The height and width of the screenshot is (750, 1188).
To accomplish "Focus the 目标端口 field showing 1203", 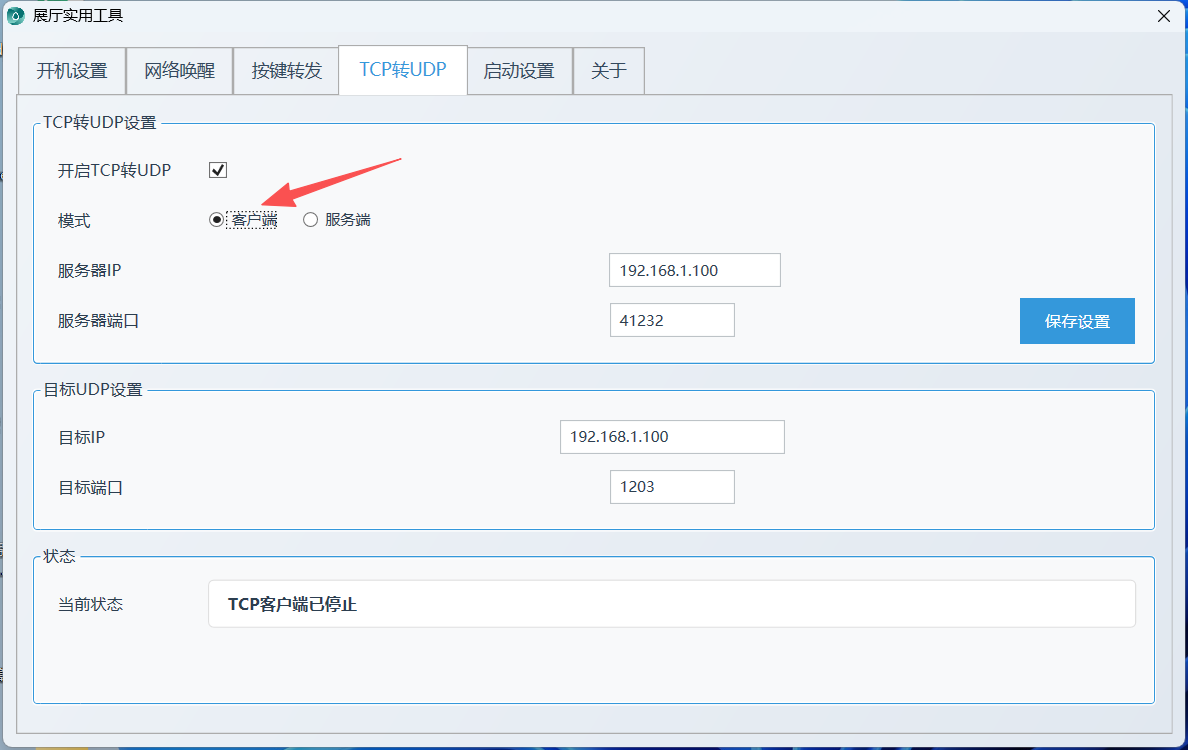I will [672, 487].
